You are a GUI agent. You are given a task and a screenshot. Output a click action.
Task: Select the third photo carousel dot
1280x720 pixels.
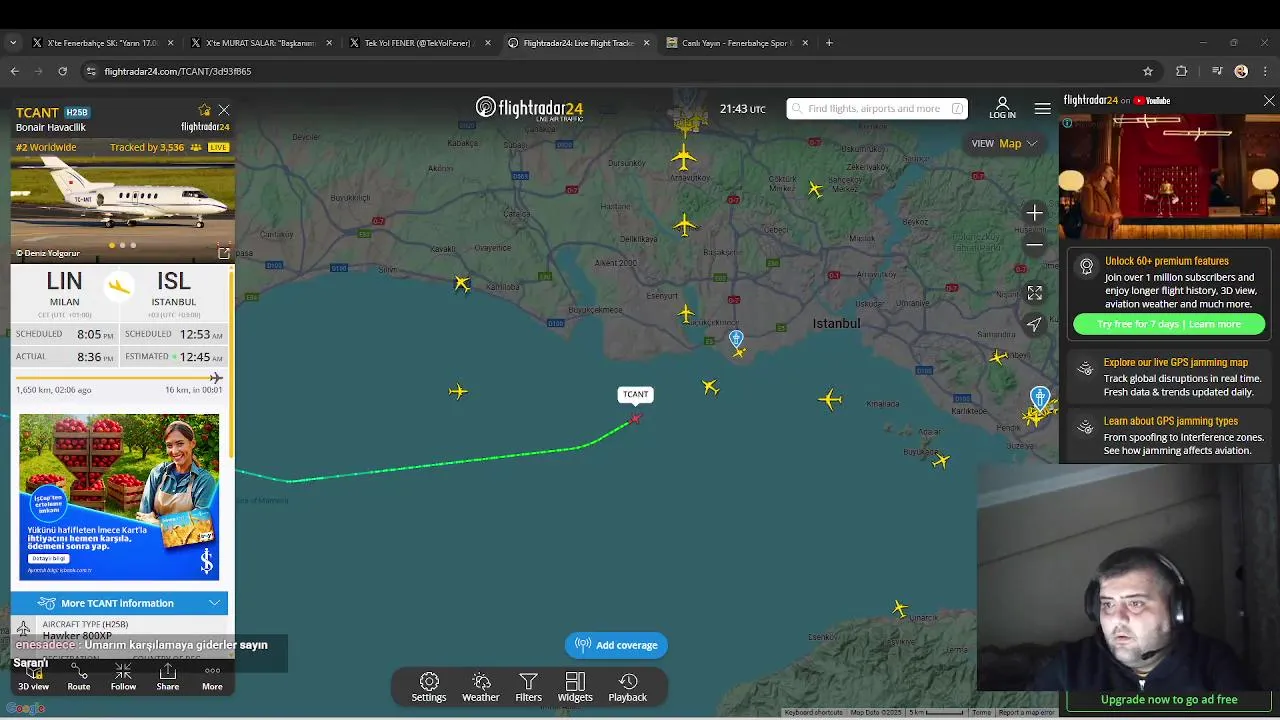coord(133,245)
